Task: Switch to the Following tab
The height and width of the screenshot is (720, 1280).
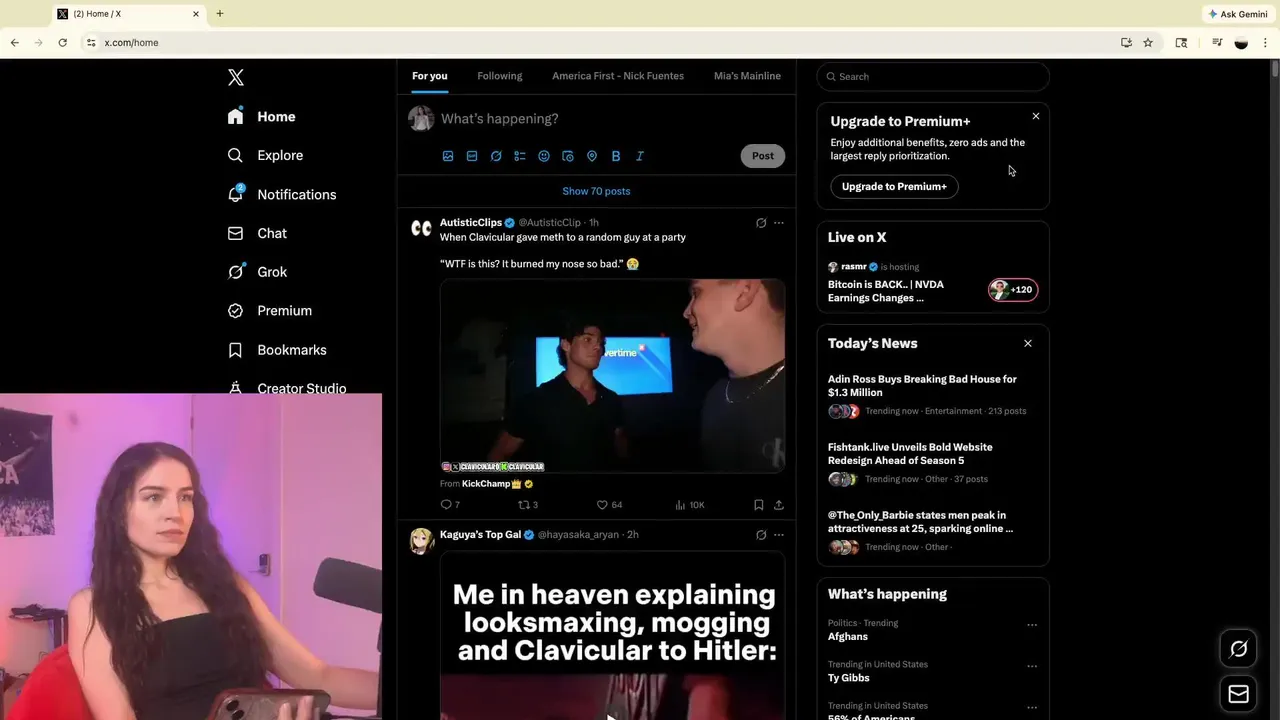Action: pyautogui.click(x=500, y=76)
